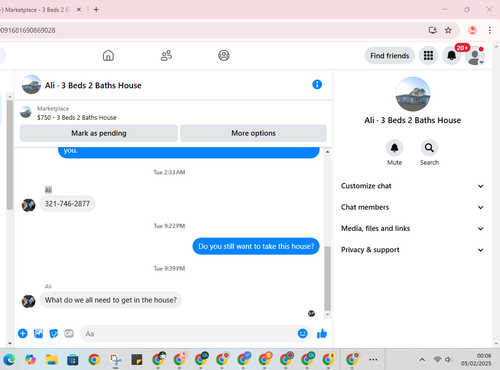Viewport: 500px width, 370px height.
Task: Open Snipping Tool from the taskbar
Action: pyautogui.click(x=116, y=360)
